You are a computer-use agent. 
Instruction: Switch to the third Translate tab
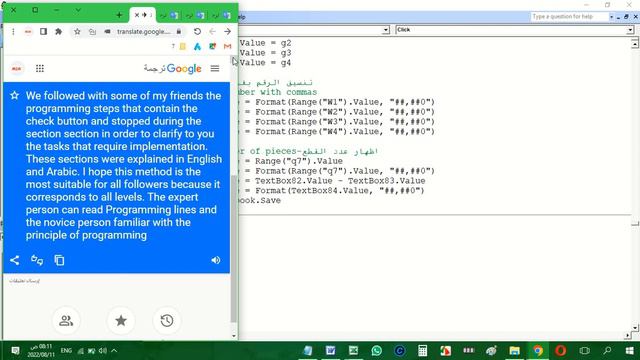point(196,16)
